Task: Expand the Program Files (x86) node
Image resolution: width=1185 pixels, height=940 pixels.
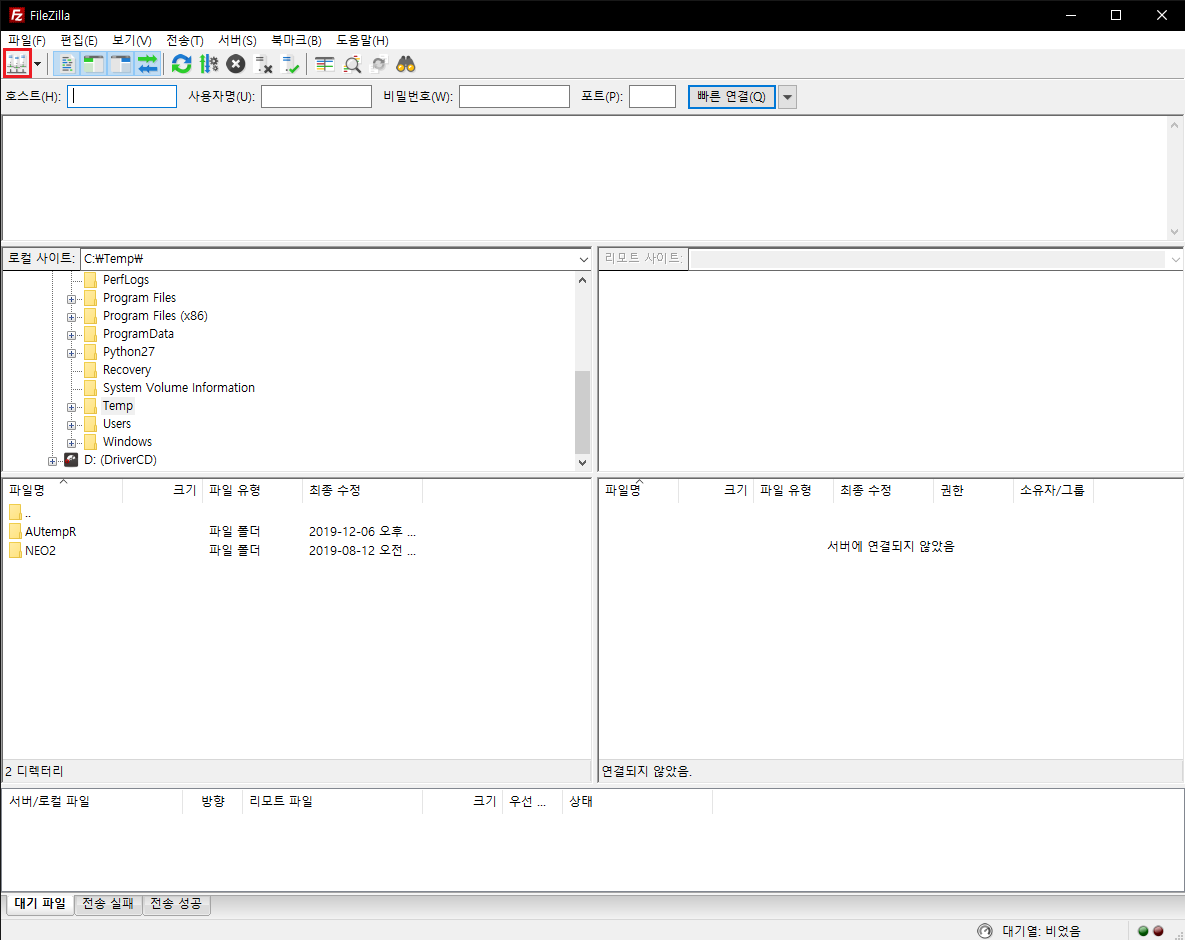Action: point(71,317)
